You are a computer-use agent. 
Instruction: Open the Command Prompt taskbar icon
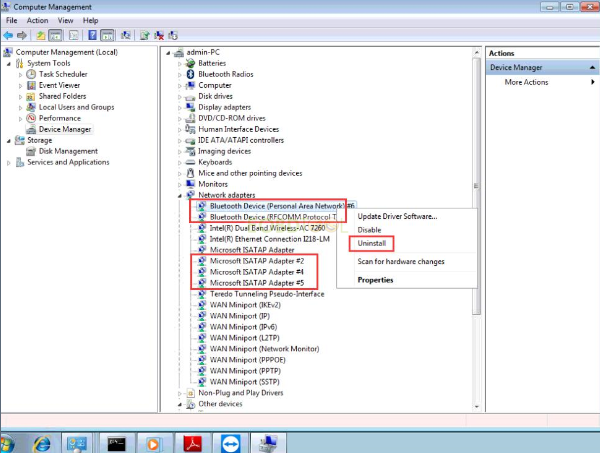click(116, 444)
